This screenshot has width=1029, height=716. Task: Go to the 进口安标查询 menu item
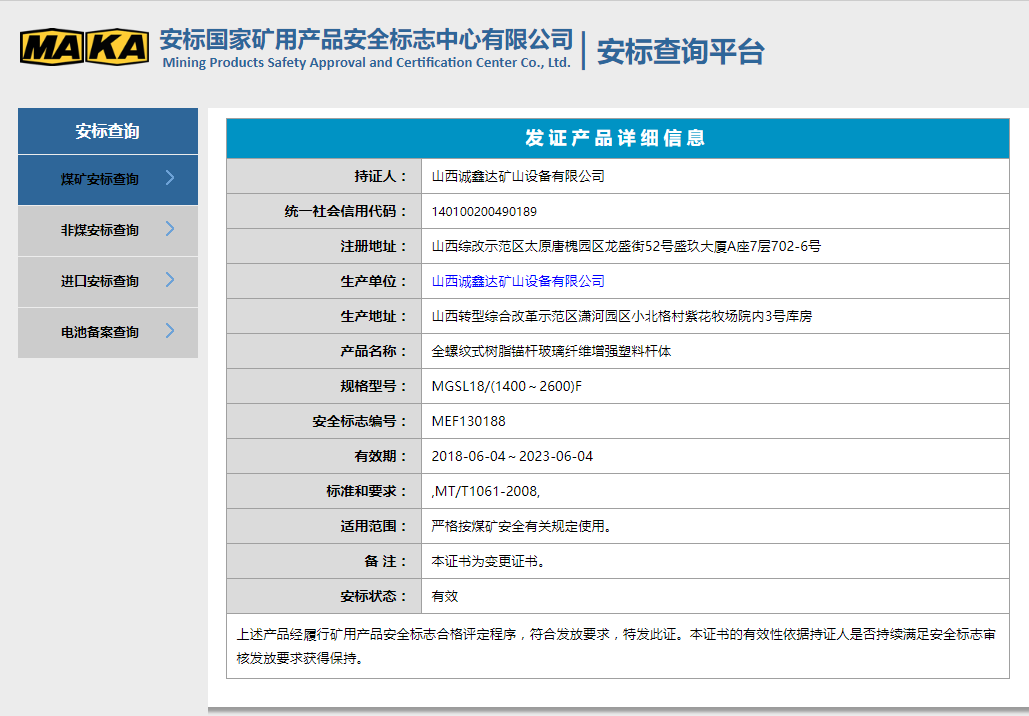tap(100, 282)
